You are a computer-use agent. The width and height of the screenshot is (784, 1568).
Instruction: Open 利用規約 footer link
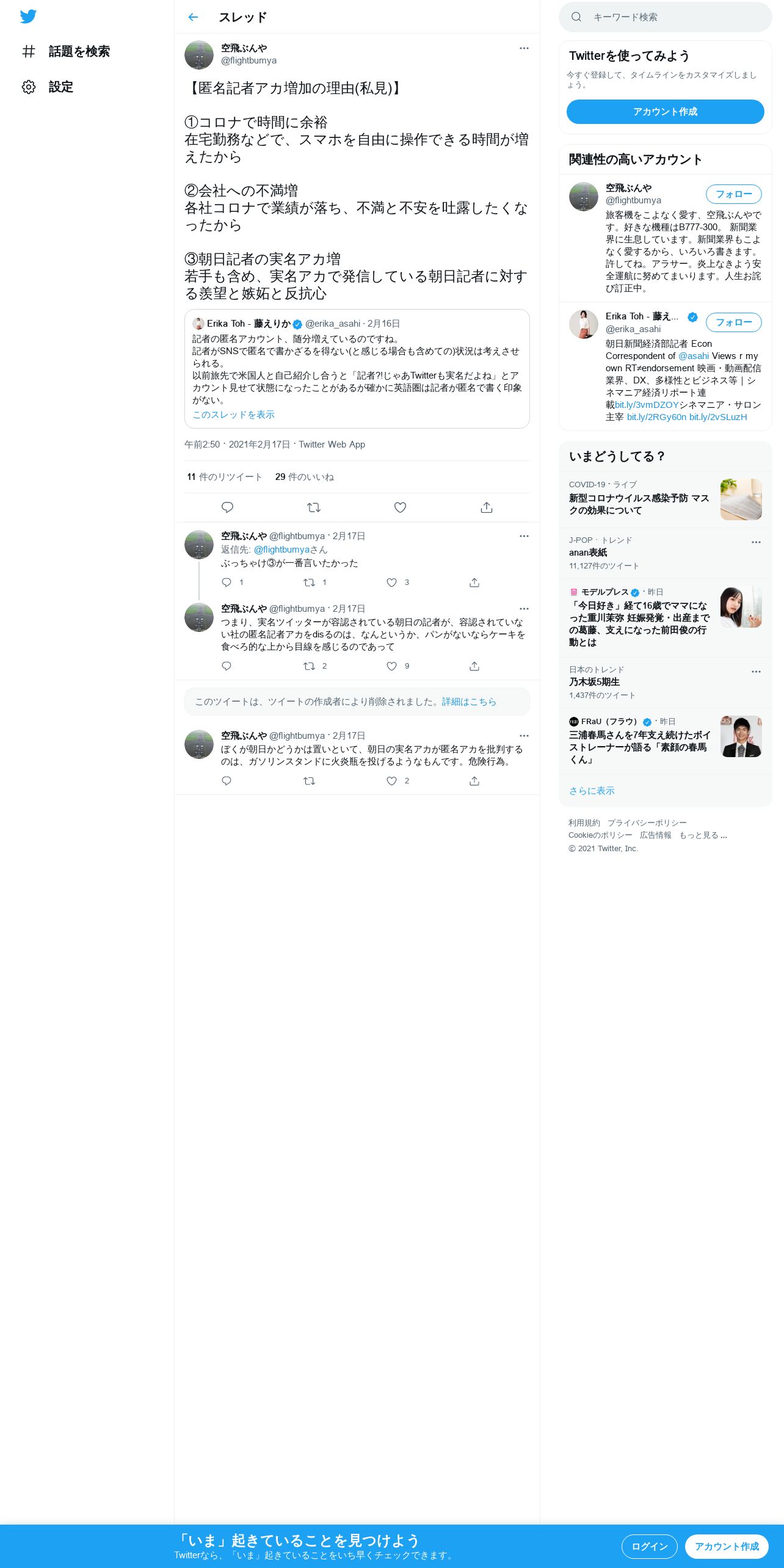tap(584, 823)
